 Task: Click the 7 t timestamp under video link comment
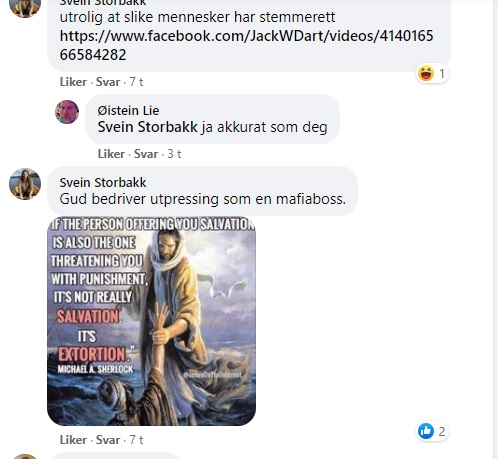(136, 82)
